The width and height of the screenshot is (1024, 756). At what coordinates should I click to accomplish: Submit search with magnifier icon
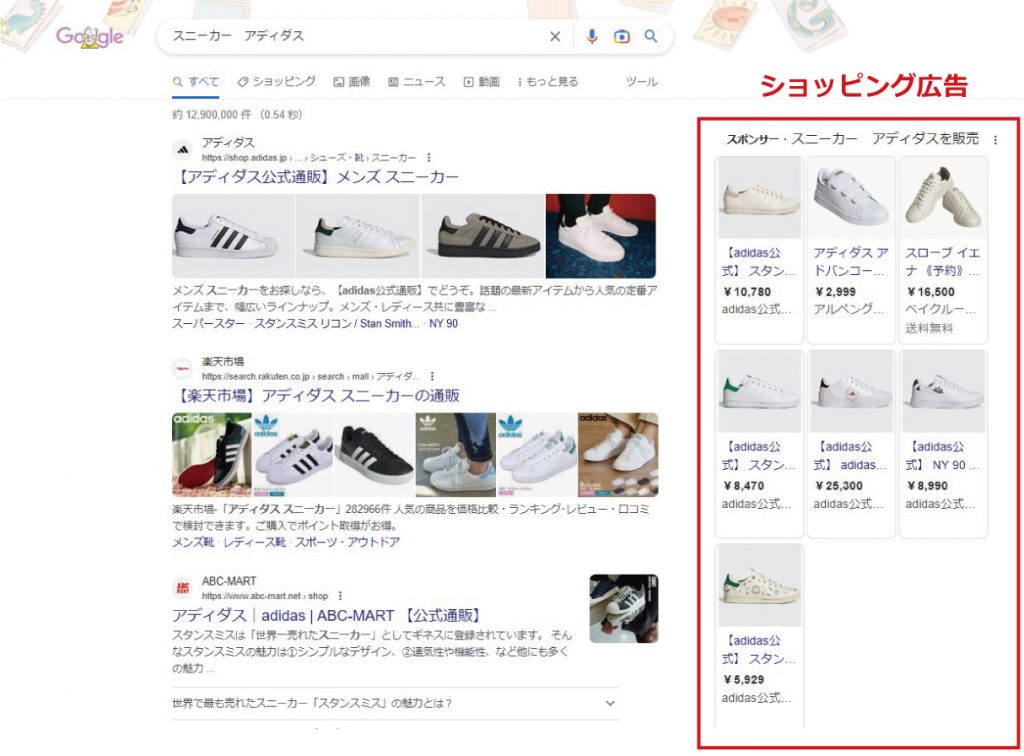click(x=650, y=36)
